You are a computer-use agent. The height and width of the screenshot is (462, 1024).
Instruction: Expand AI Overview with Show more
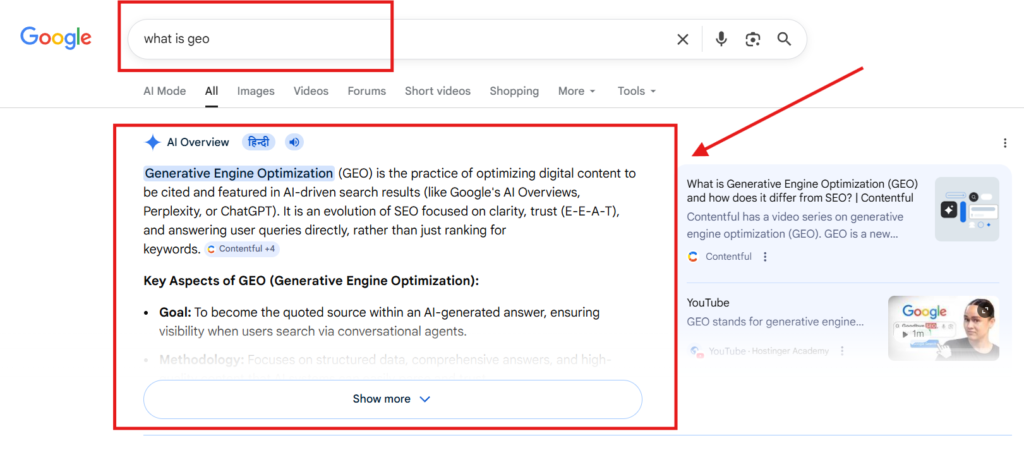coord(392,399)
